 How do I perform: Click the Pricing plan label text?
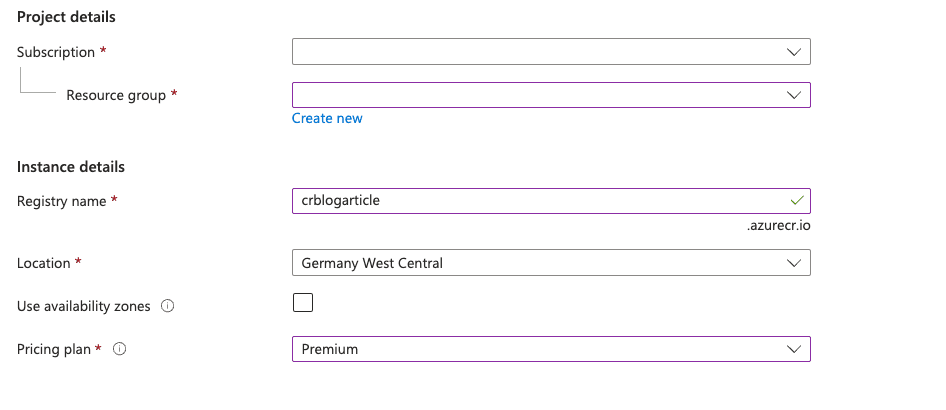pos(54,349)
